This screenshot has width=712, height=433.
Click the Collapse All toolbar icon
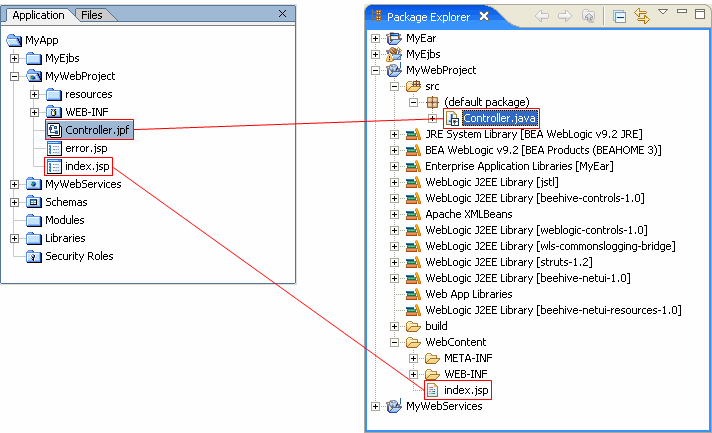(619, 17)
